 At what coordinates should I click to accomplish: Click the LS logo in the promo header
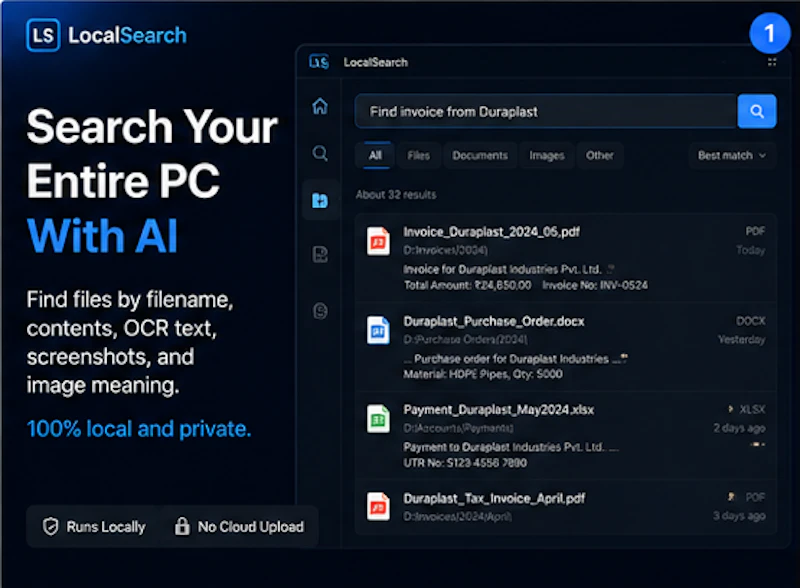[x=43, y=35]
